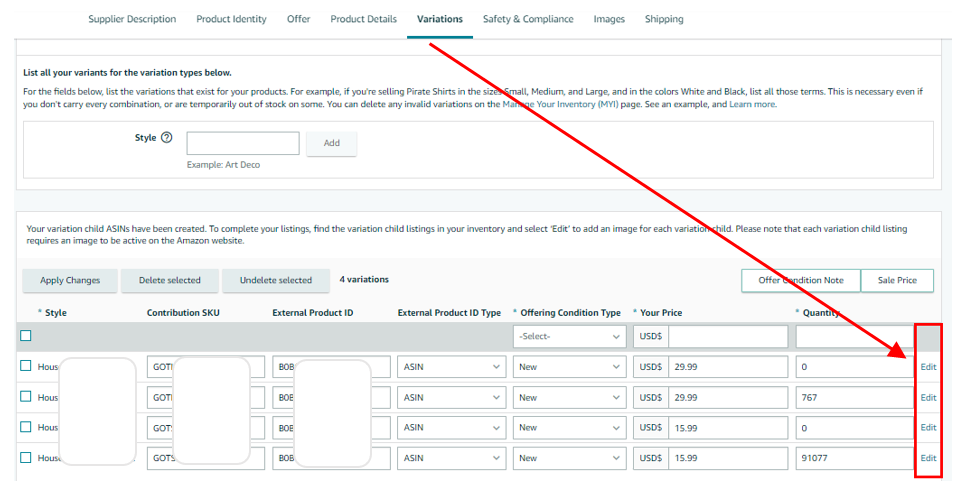
Task: Click the Your Price column header
Action: 661,313
